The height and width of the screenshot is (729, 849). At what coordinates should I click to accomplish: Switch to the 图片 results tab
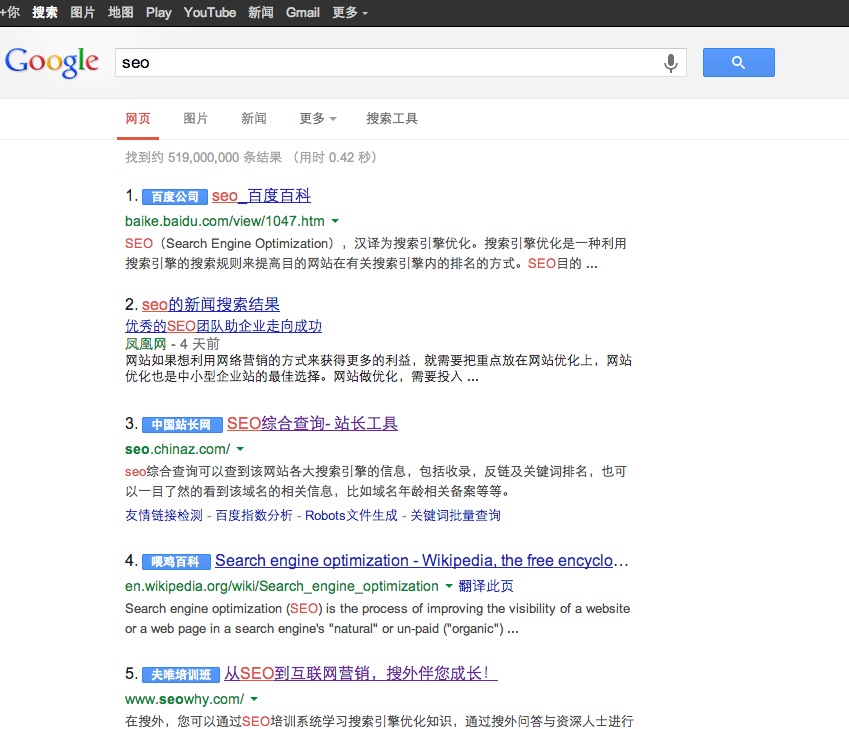[195, 118]
